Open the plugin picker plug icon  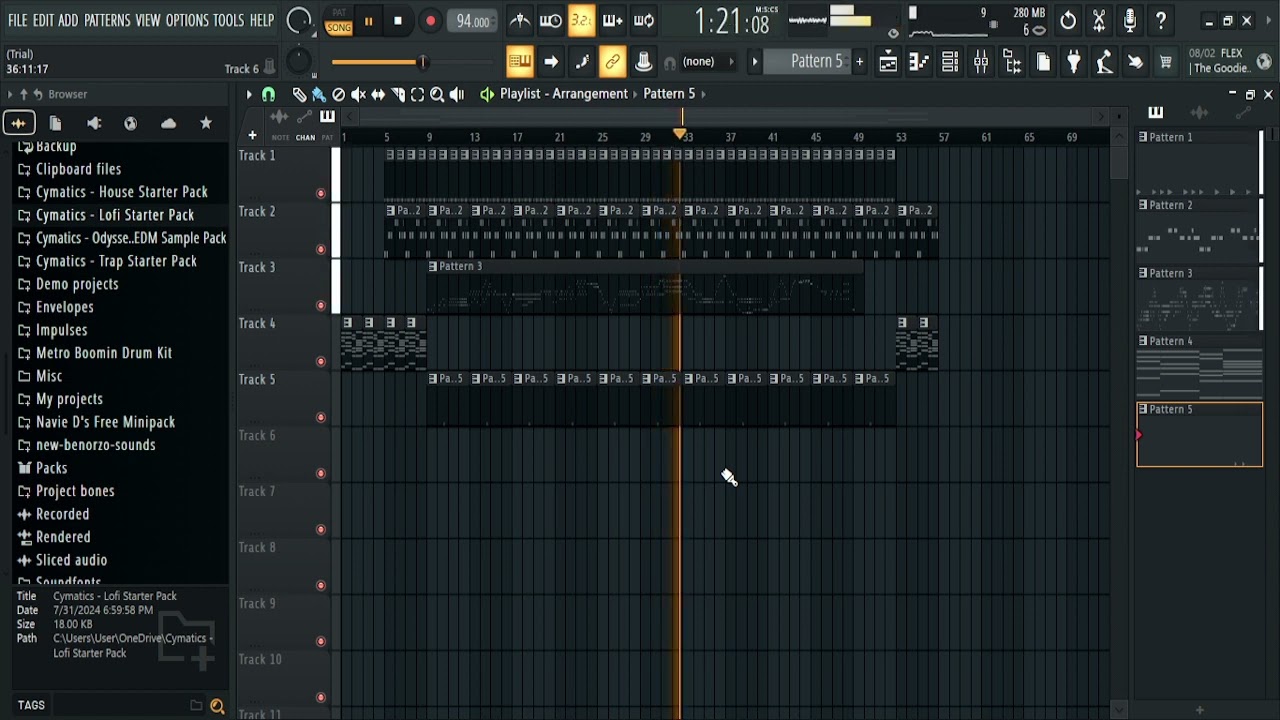(1074, 62)
